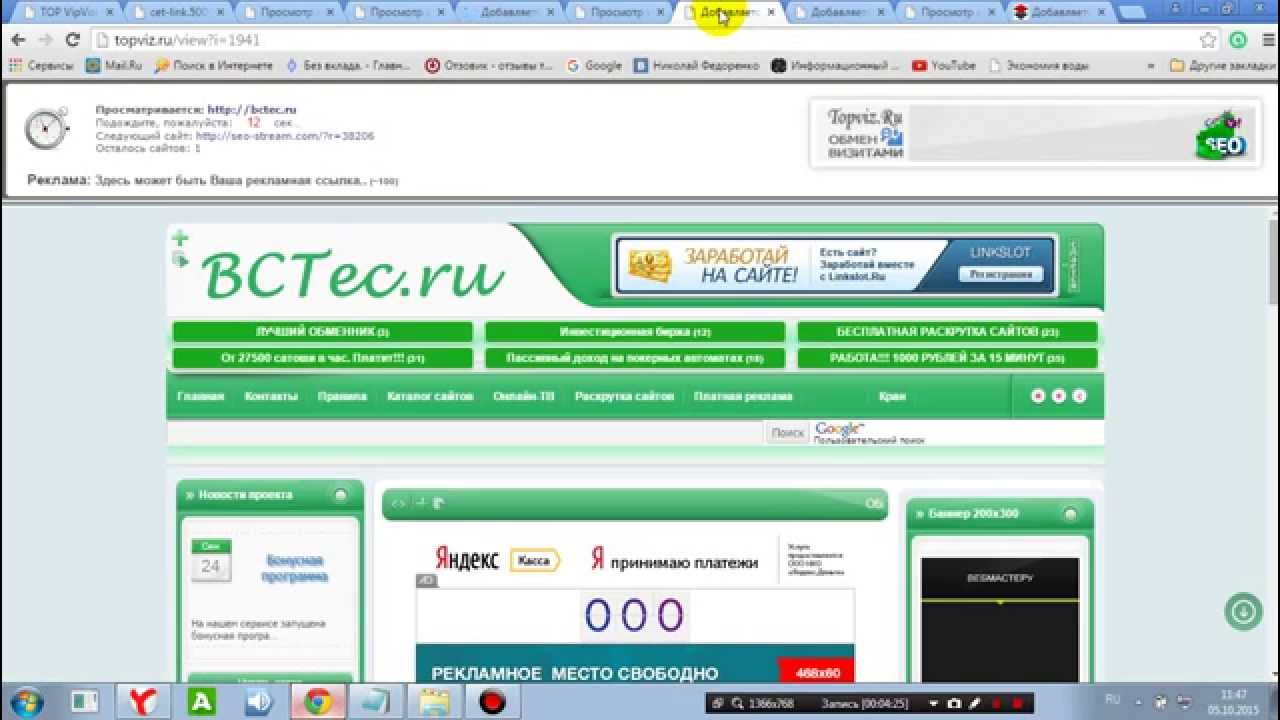This screenshot has height=720, width=1280.
Task: Click the RU language indicator in the tray
Action: pyautogui.click(x=1113, y=699)
